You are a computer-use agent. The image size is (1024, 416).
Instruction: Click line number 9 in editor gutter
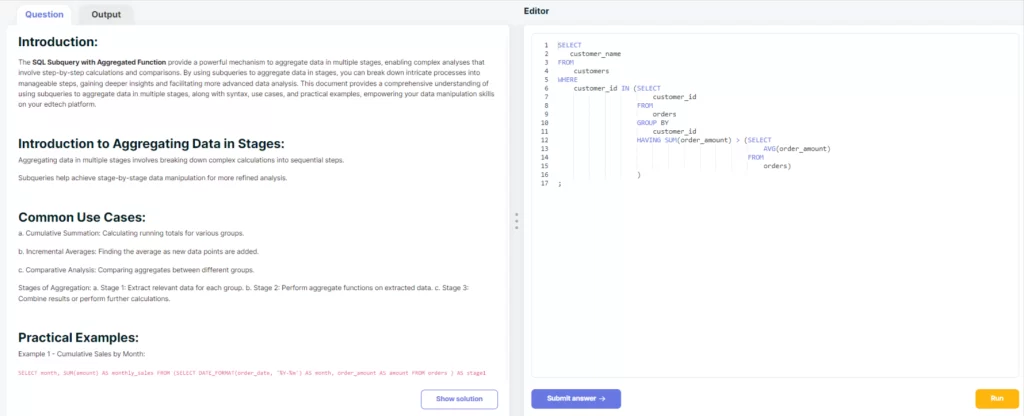coord(545,114)
